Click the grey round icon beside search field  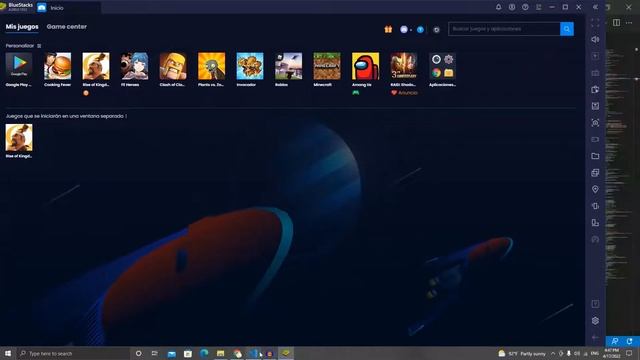(436, 29)
